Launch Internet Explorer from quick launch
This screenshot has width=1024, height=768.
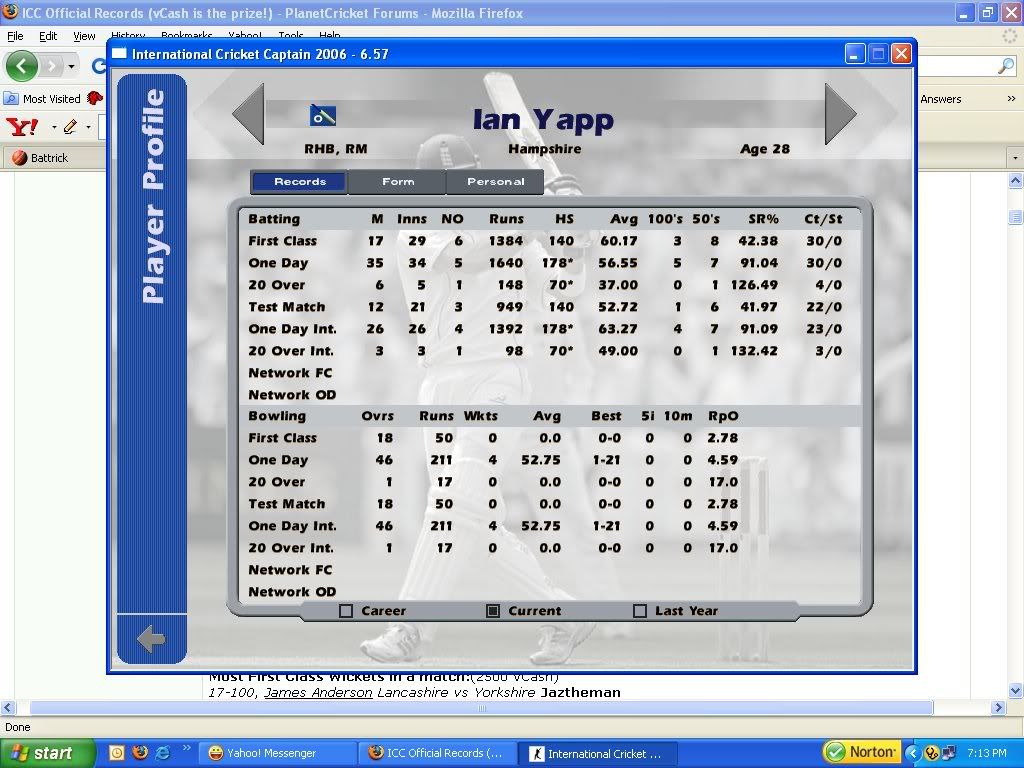click(x=163, y=752)
